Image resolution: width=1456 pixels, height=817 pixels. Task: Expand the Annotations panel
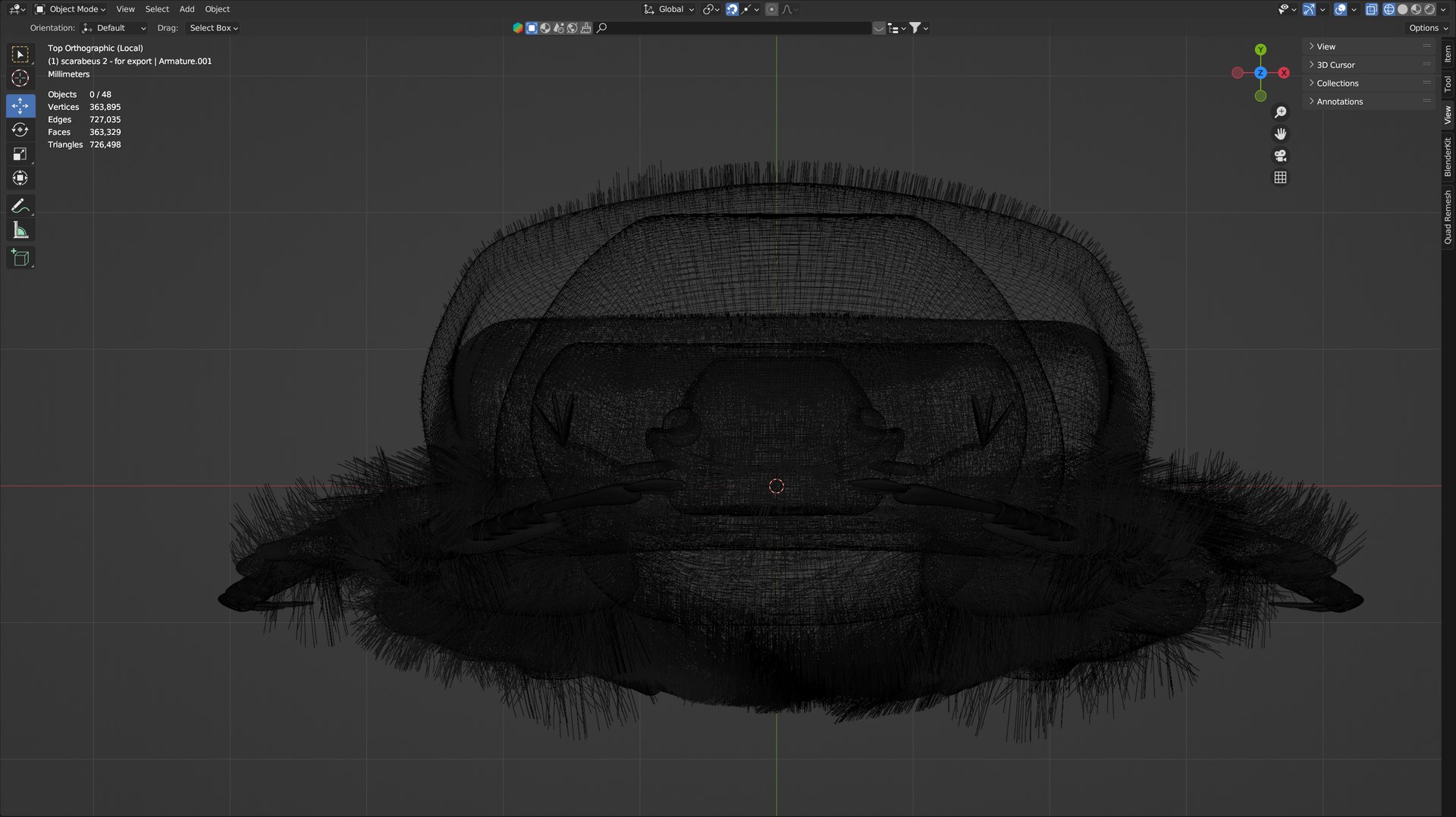tap(1369, 102)
